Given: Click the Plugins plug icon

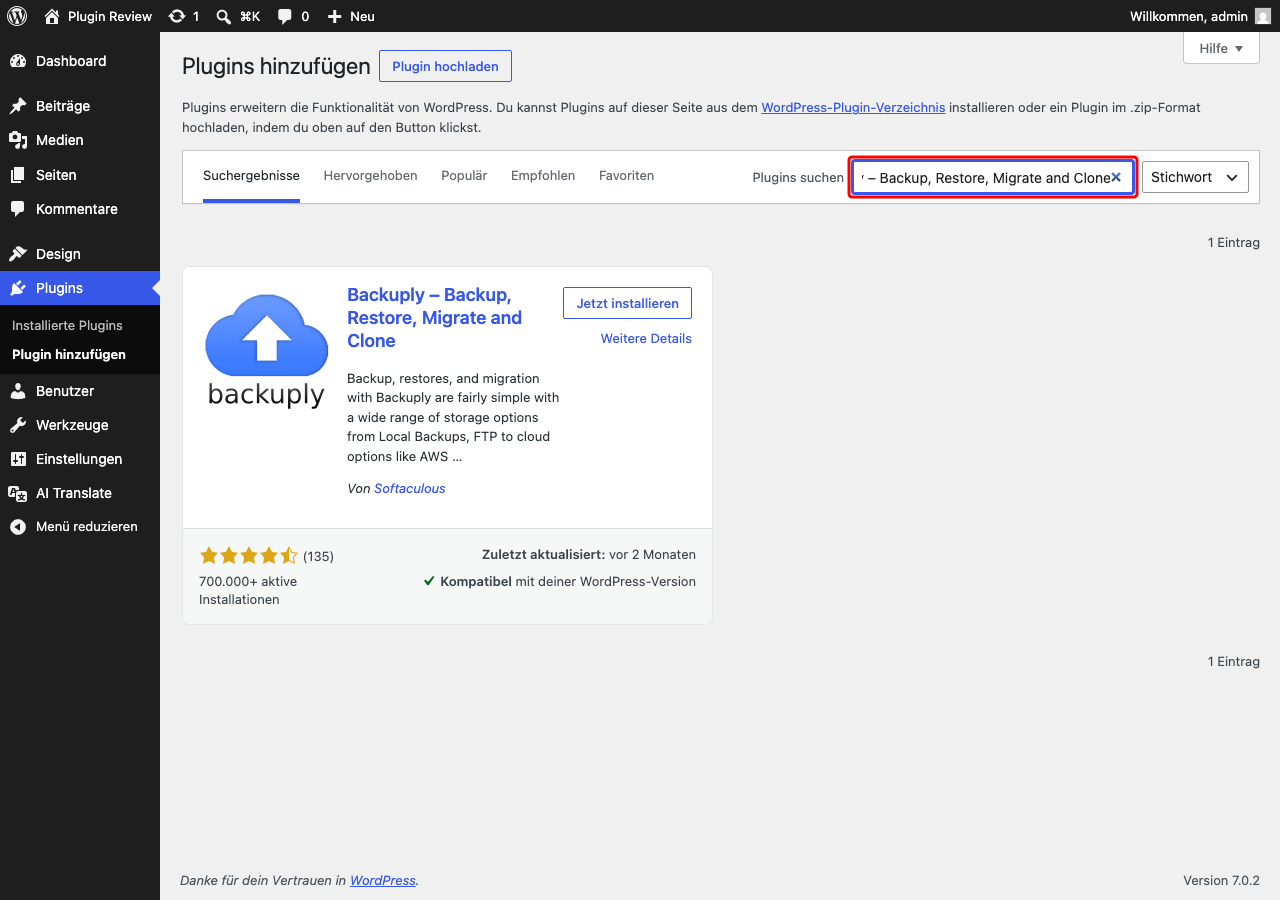Looking at the screenshot, I should click(x=18, y=288).
